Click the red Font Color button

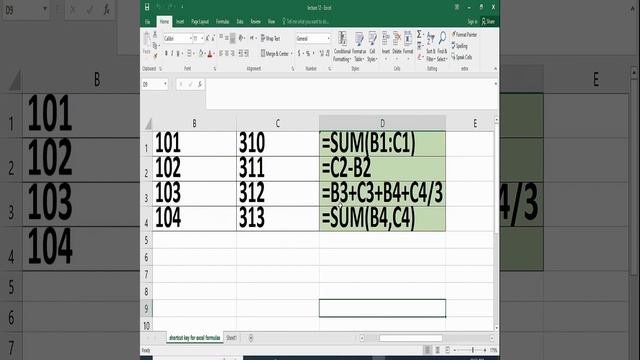pos(210,54)
